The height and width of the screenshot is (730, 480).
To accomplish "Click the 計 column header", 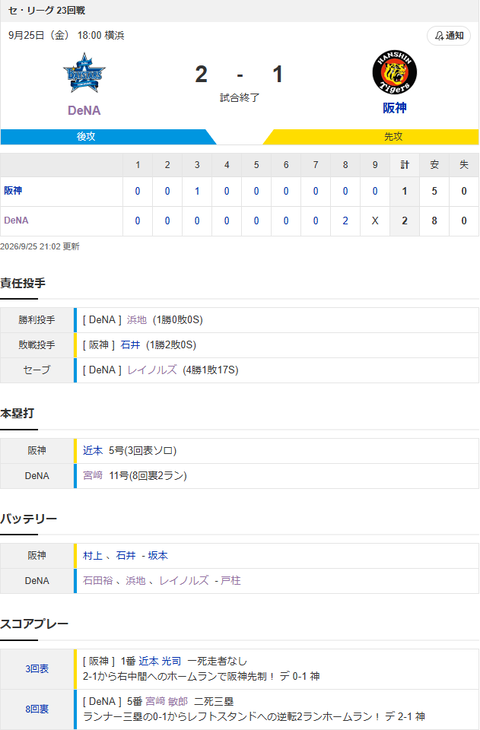I will [405, 165].
